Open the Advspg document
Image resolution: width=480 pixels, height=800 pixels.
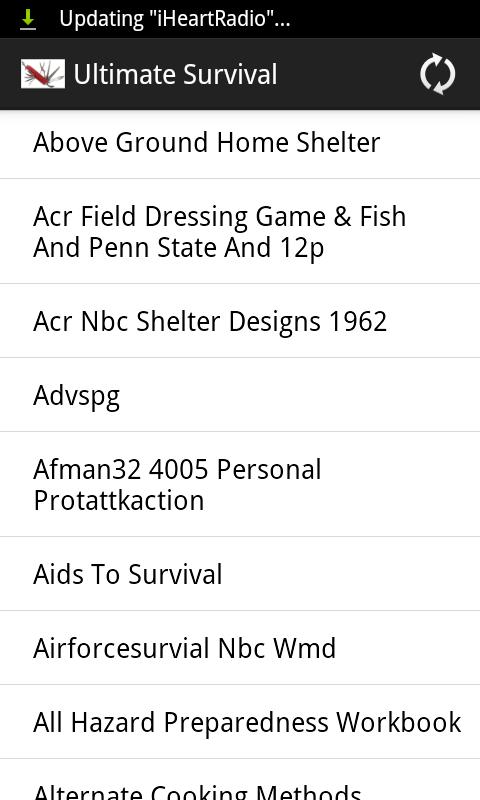240,395
